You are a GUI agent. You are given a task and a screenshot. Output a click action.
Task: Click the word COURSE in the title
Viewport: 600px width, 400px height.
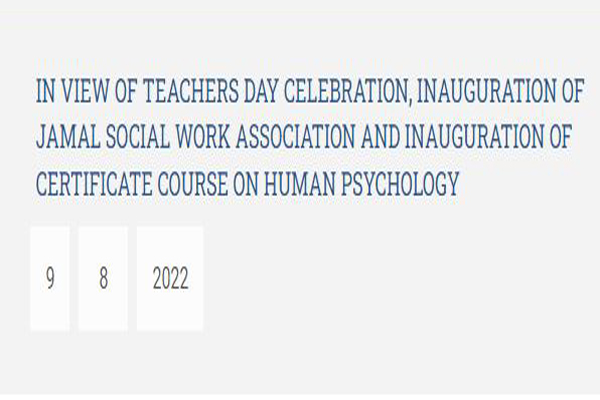pos(193,184)
